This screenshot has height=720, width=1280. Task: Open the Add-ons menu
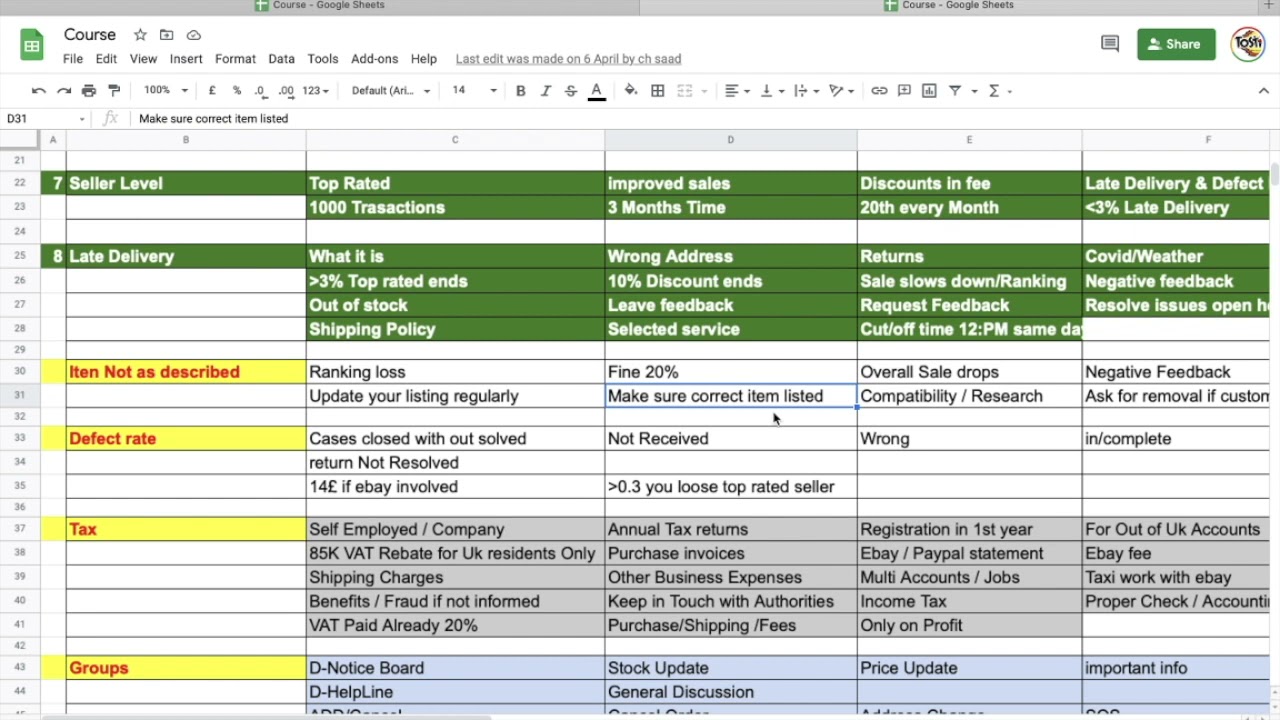pyautogui.click(x=374, y=59)
